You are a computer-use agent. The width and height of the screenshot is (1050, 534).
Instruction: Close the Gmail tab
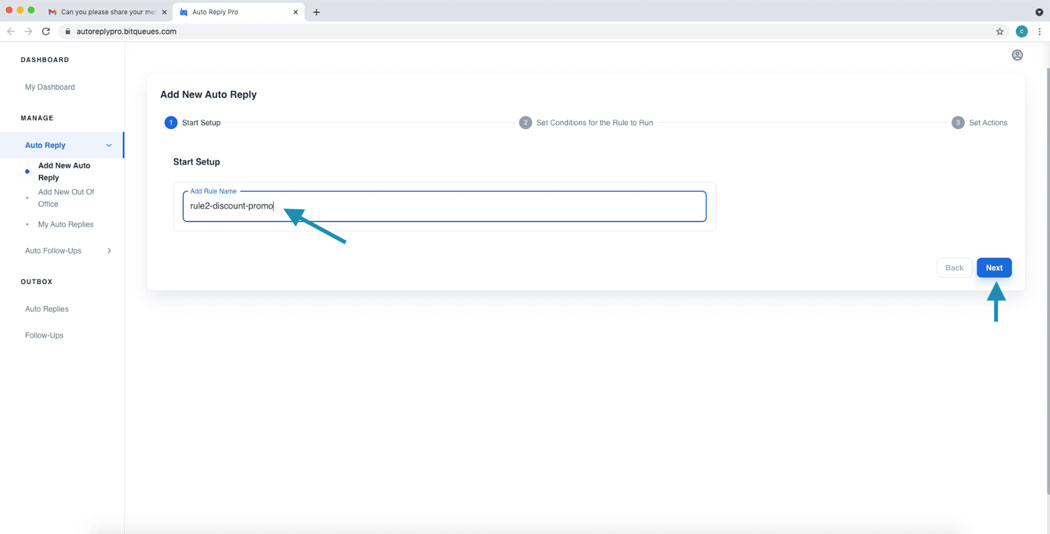(164, 12)
